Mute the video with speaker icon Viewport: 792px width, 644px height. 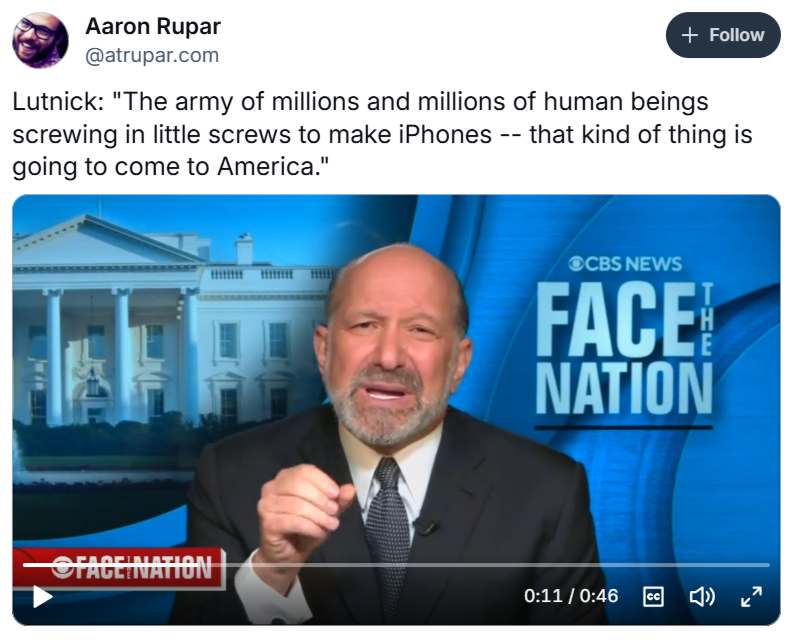(x=702, y=597)
